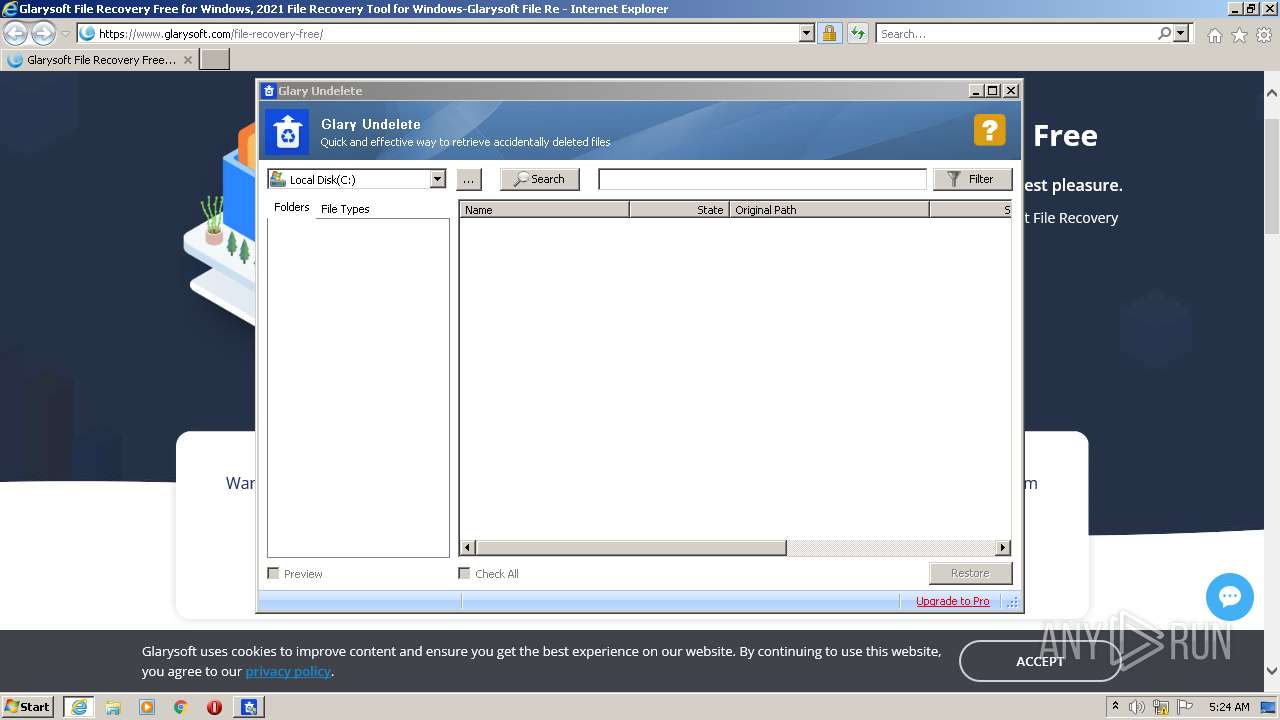The width and height of the screenshot is (1280, 720).
Task: Click Glary Undelete in the taskbar
Action: [x=249, y=707]
